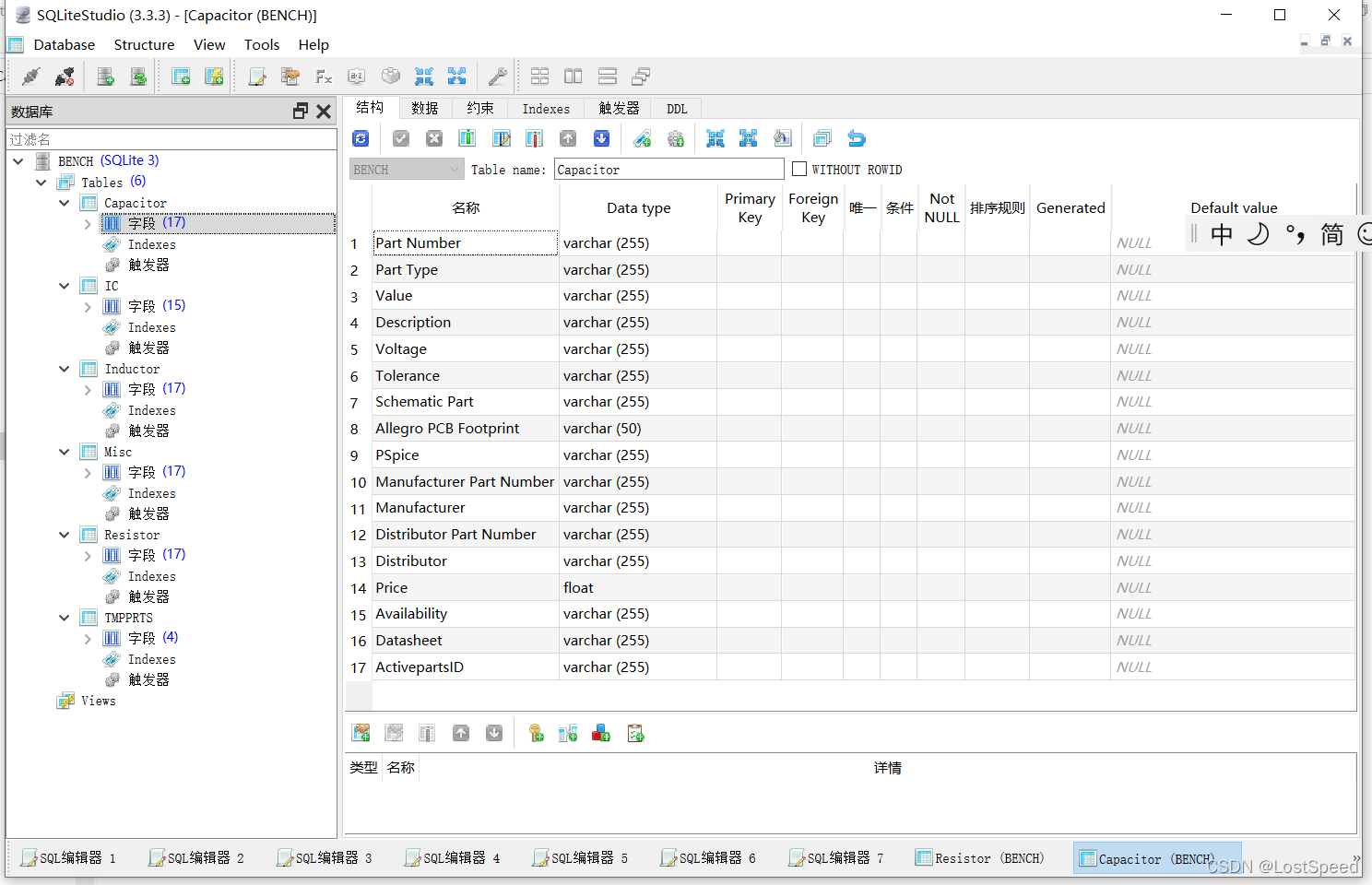Collapse the Capacitor table node
The height and width of the screenshot is (885, 1372).
click(x=65, y=203)
